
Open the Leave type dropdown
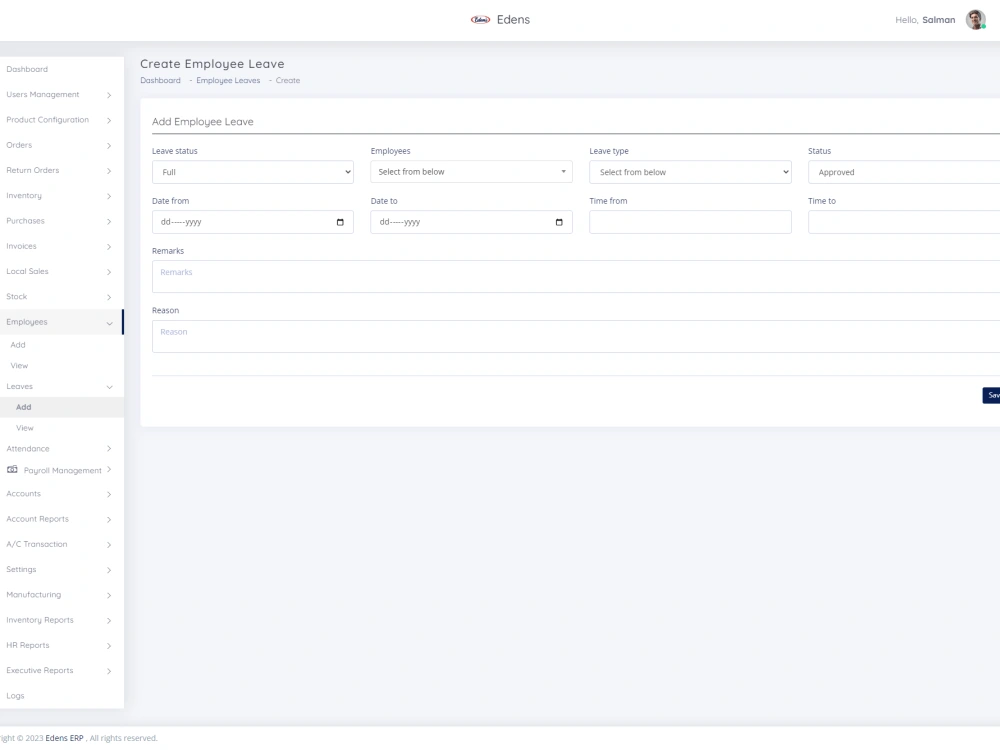pyautogui.click(x=690, y=172)
